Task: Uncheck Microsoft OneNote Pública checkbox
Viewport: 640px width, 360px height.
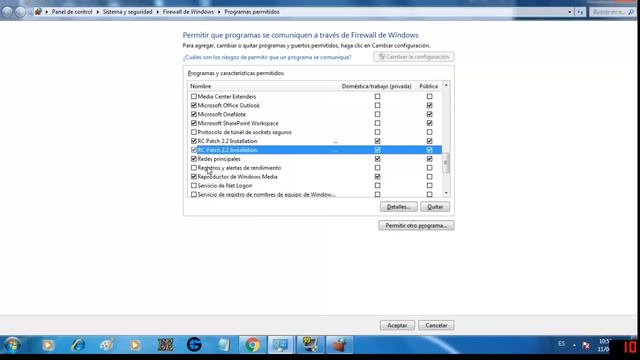Action: 429,114
